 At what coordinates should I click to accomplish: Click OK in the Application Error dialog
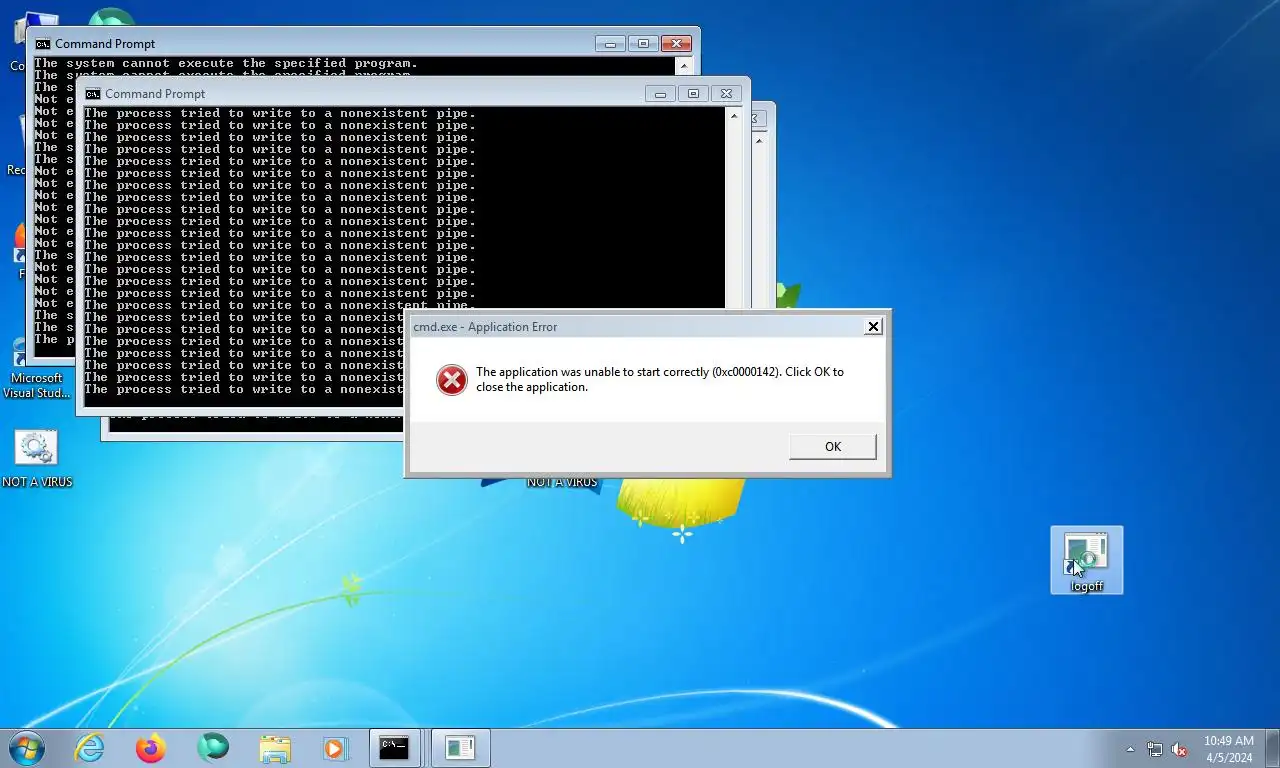click(832, 446)
